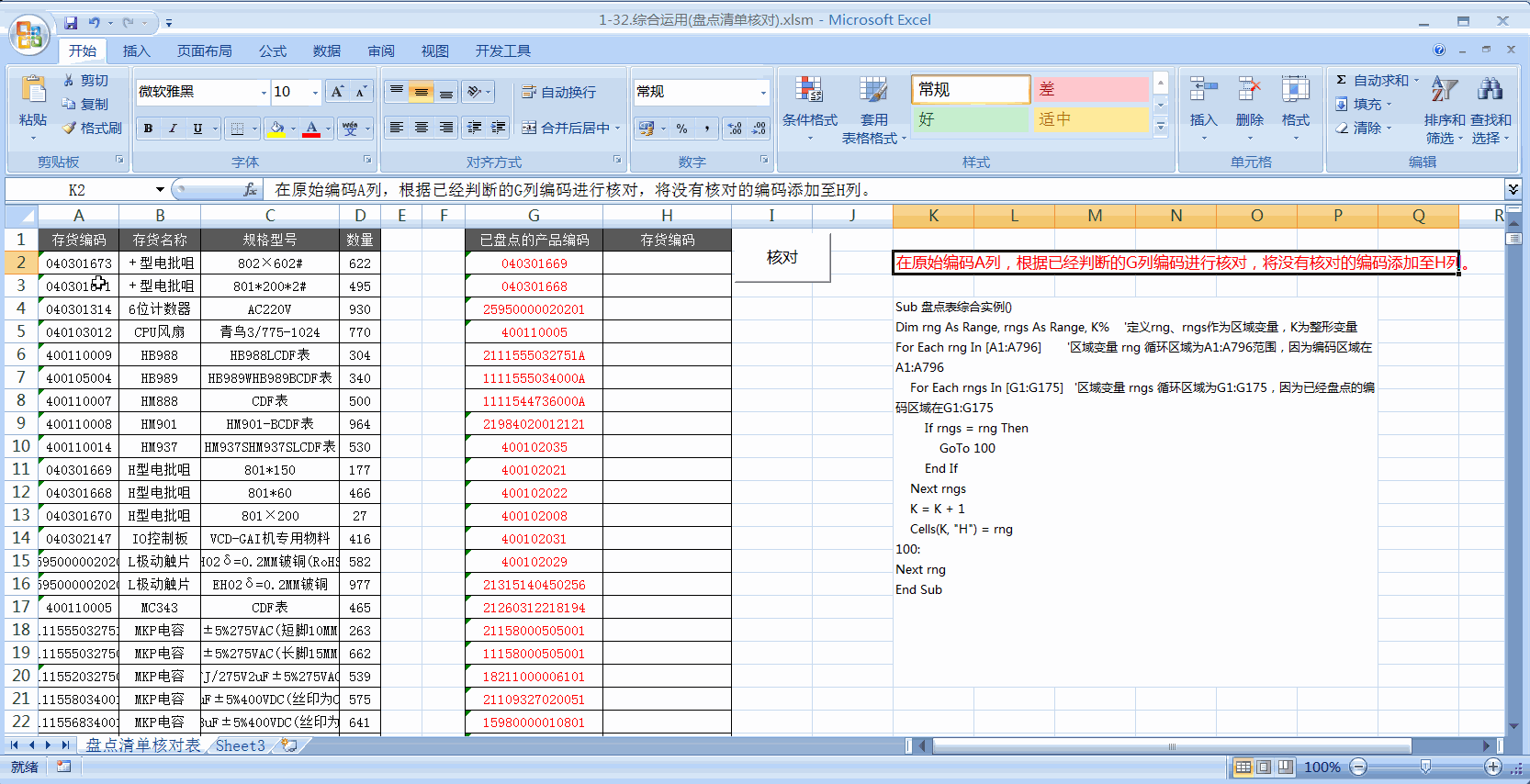Click the cells Format 格式 button
The width and height of the screenshot is (1530, 784).
point(1295,108)
